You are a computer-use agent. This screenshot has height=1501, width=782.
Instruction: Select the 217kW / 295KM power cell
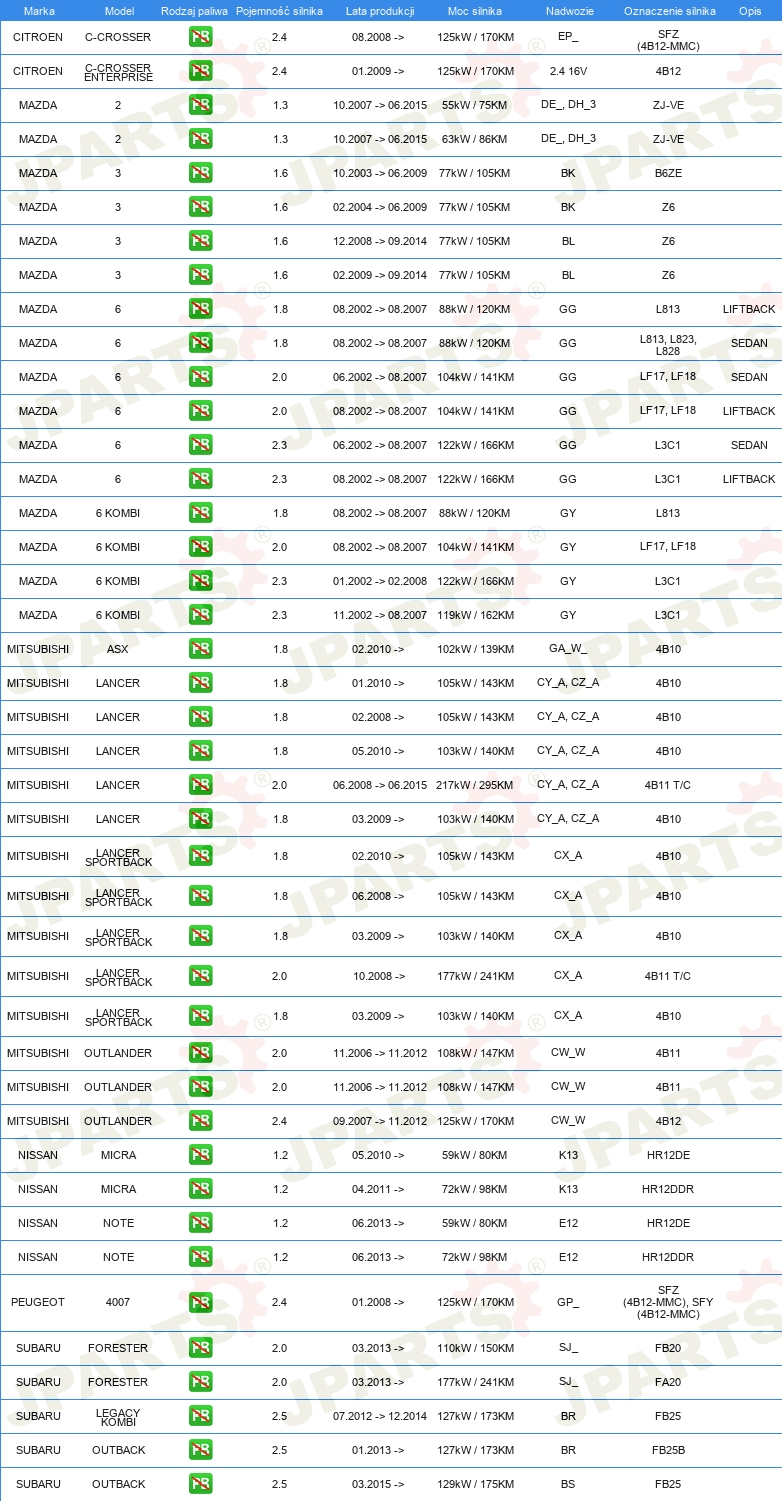[x=475, y=785]
